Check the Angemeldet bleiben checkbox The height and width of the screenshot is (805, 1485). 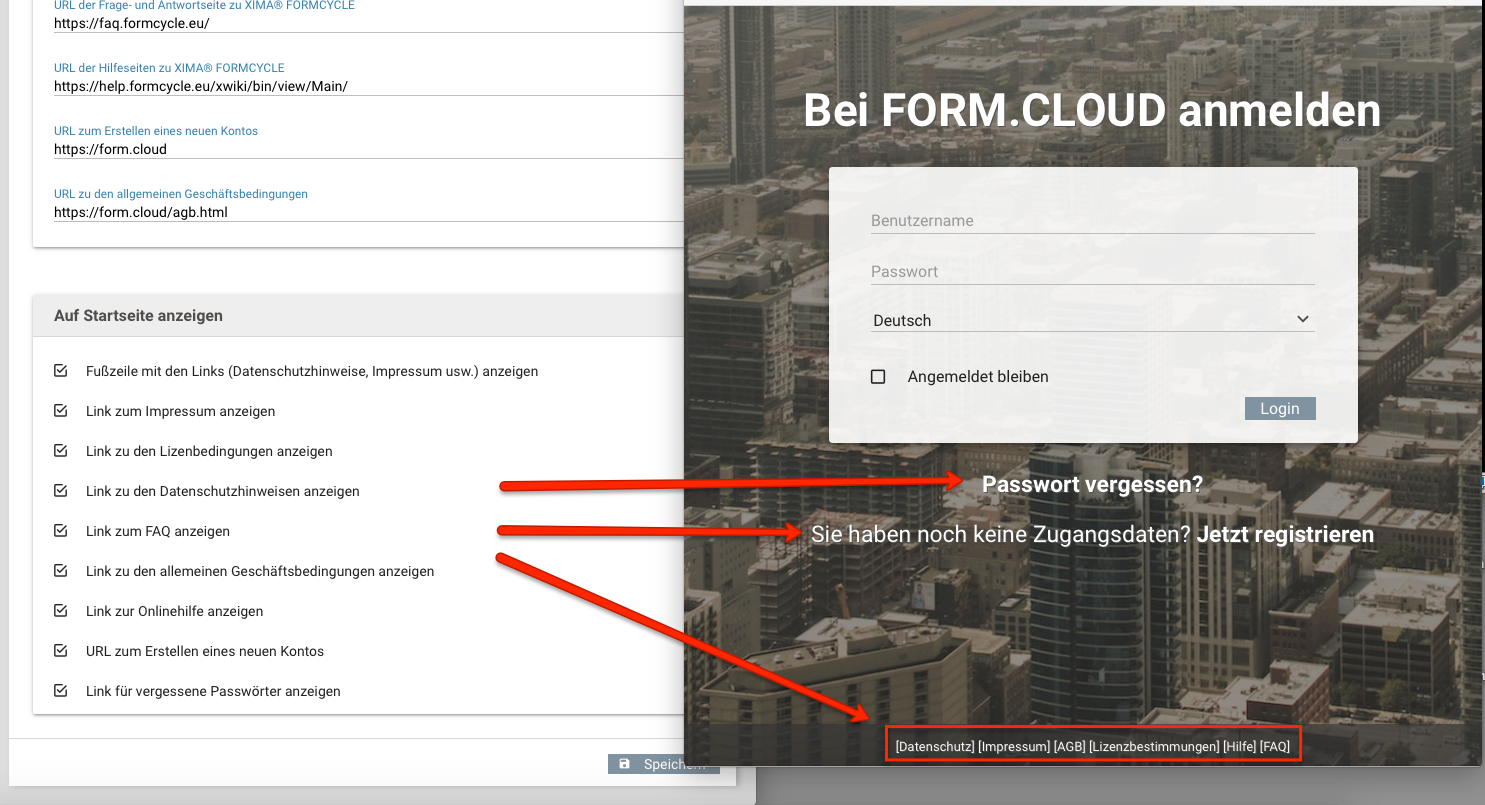pyautogui.click(x=878, y=377)
